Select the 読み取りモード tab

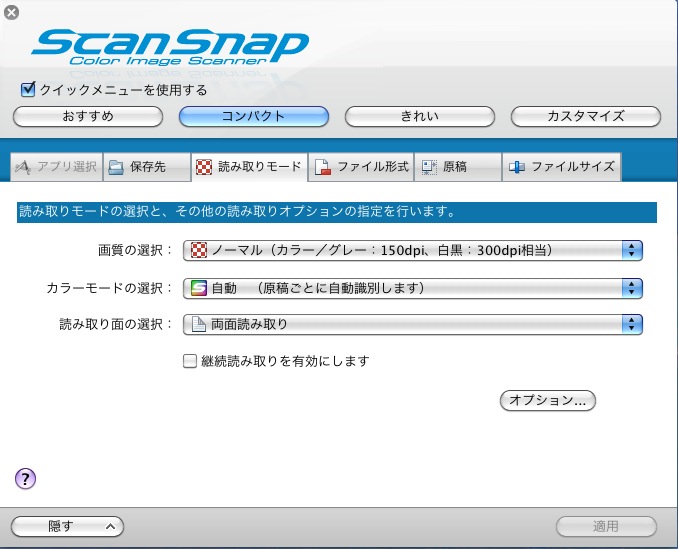coord(248,167)
